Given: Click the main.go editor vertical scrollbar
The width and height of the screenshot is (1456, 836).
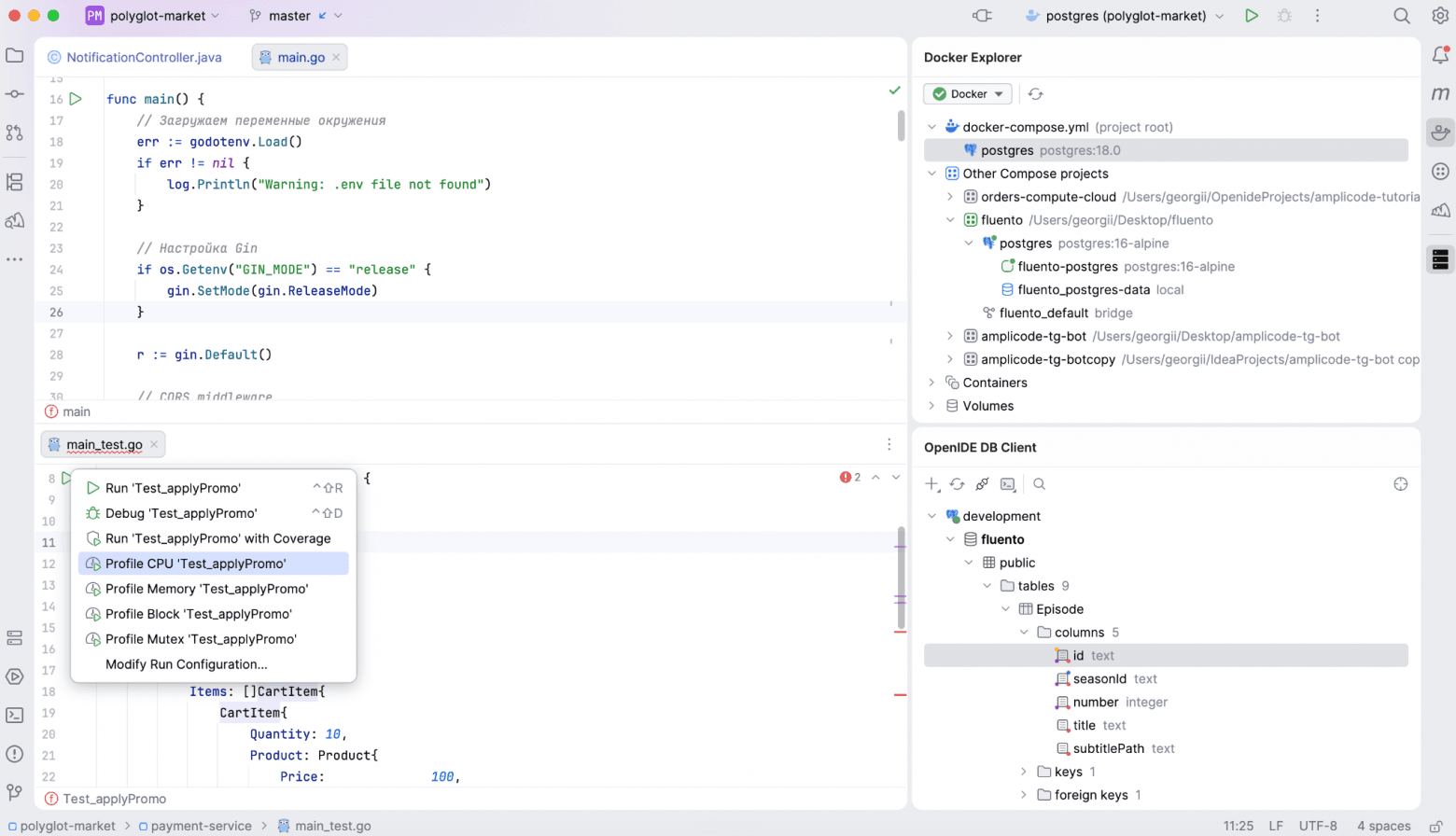Looking at the screenshot, I should pyautogui.click(x=901, y=126).
